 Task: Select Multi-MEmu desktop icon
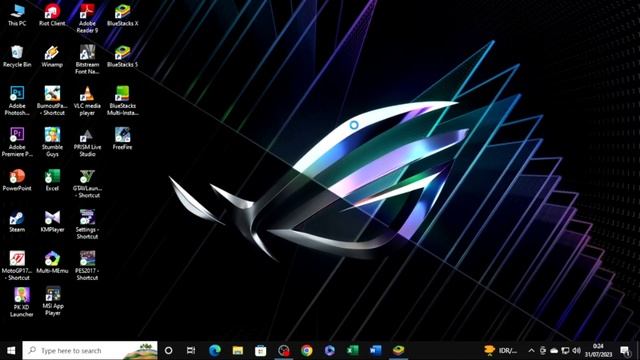coord(52,262)
